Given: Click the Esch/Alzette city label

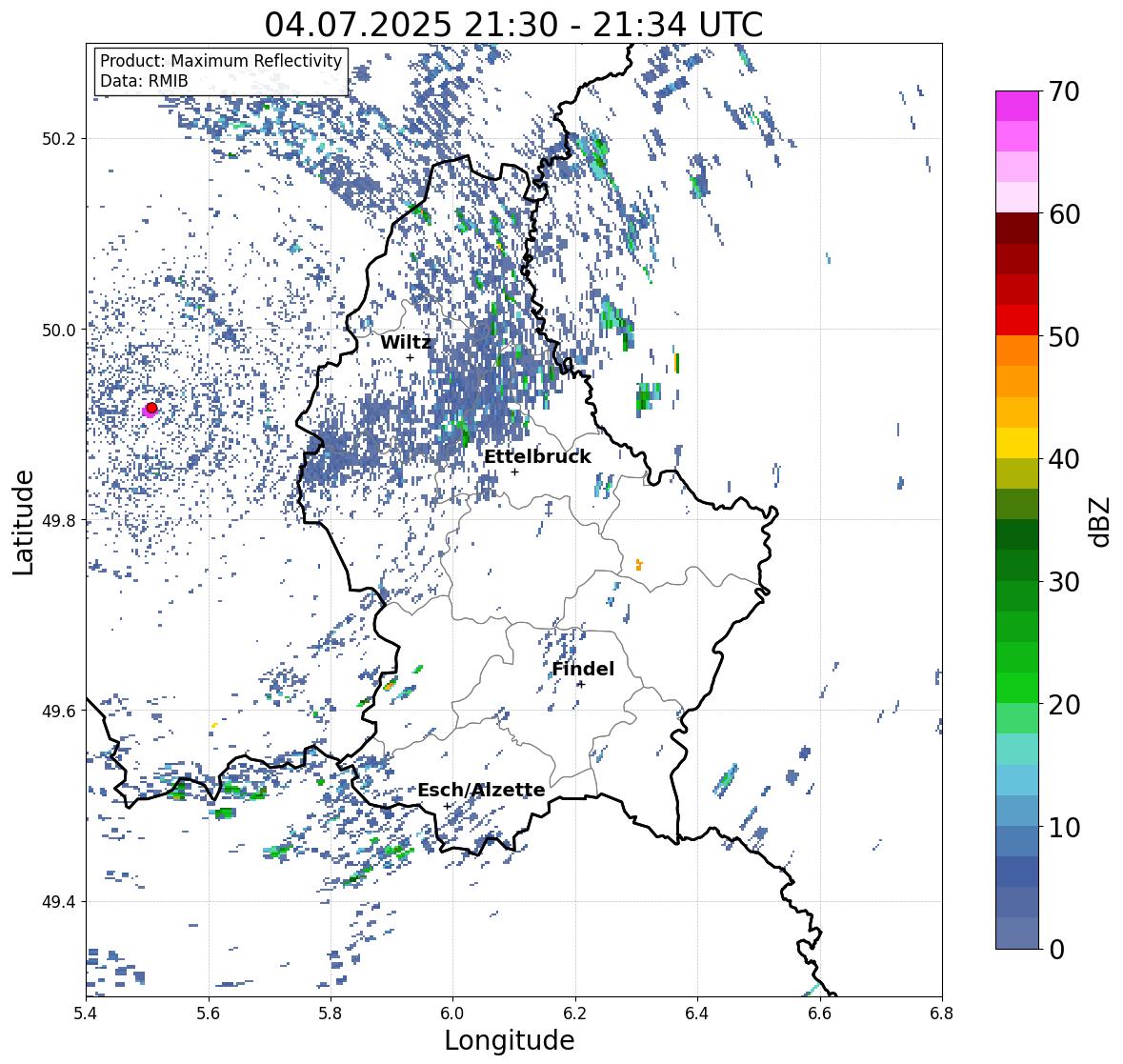Looking at the screenshot, I should click(x=481, y=790).
